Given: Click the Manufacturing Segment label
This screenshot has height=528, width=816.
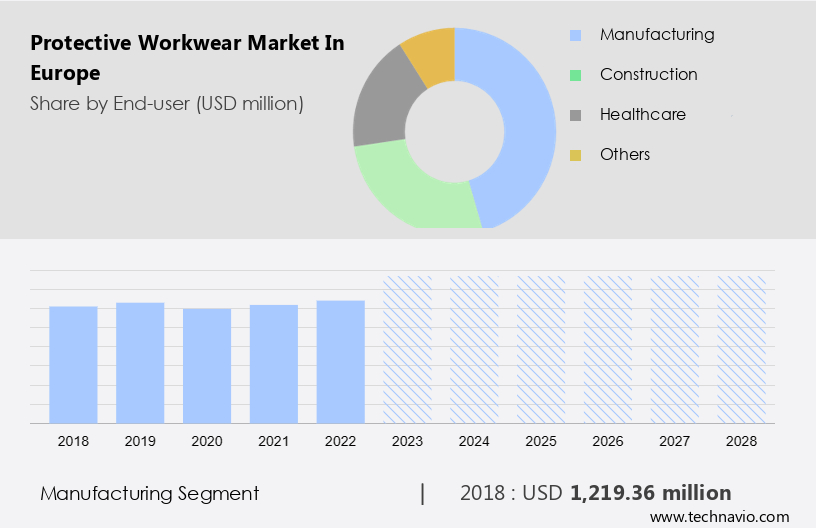Looking at the screenshot, I should tap(150, 493).
